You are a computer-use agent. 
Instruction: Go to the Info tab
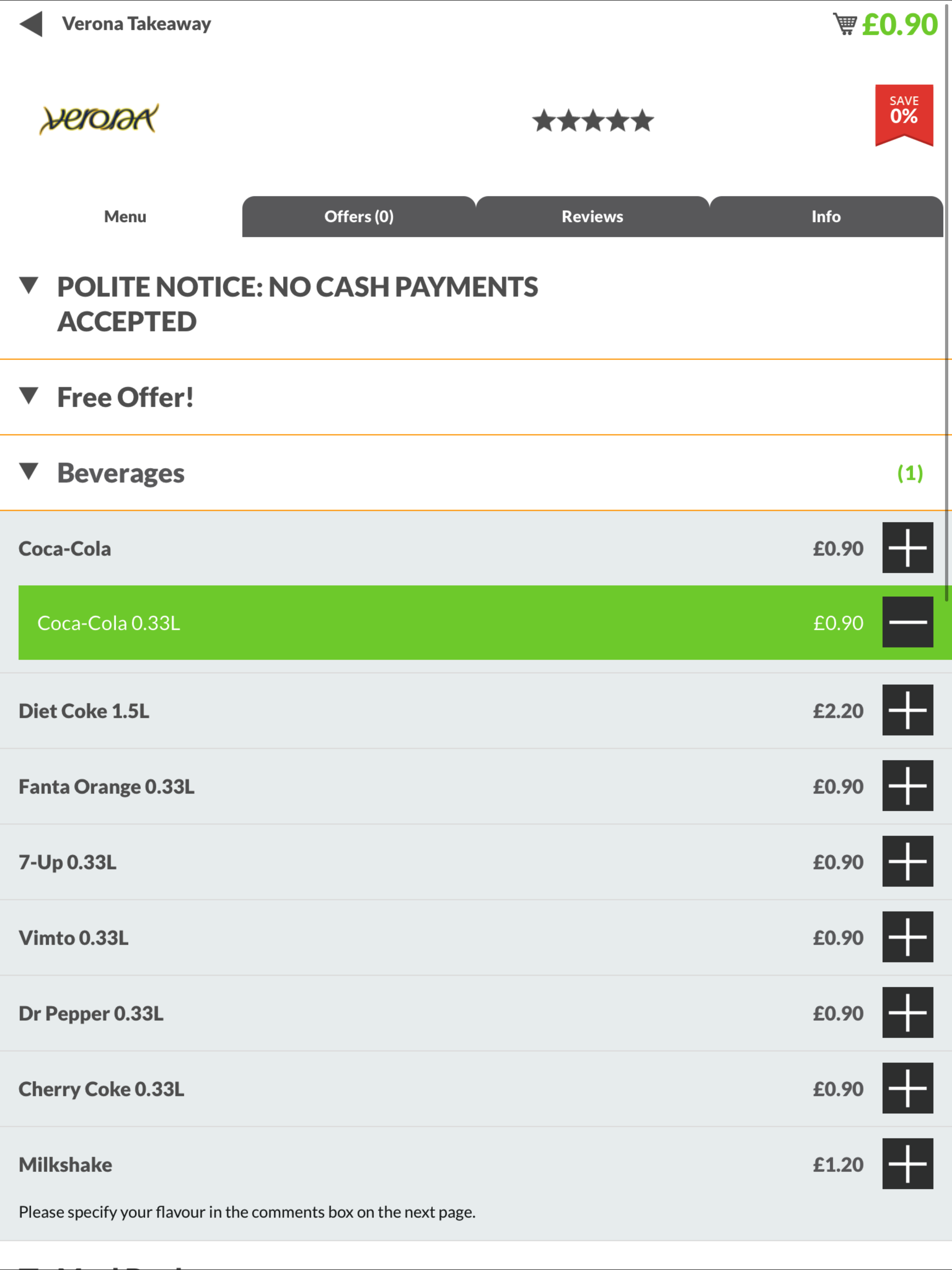tap(826, 217)
